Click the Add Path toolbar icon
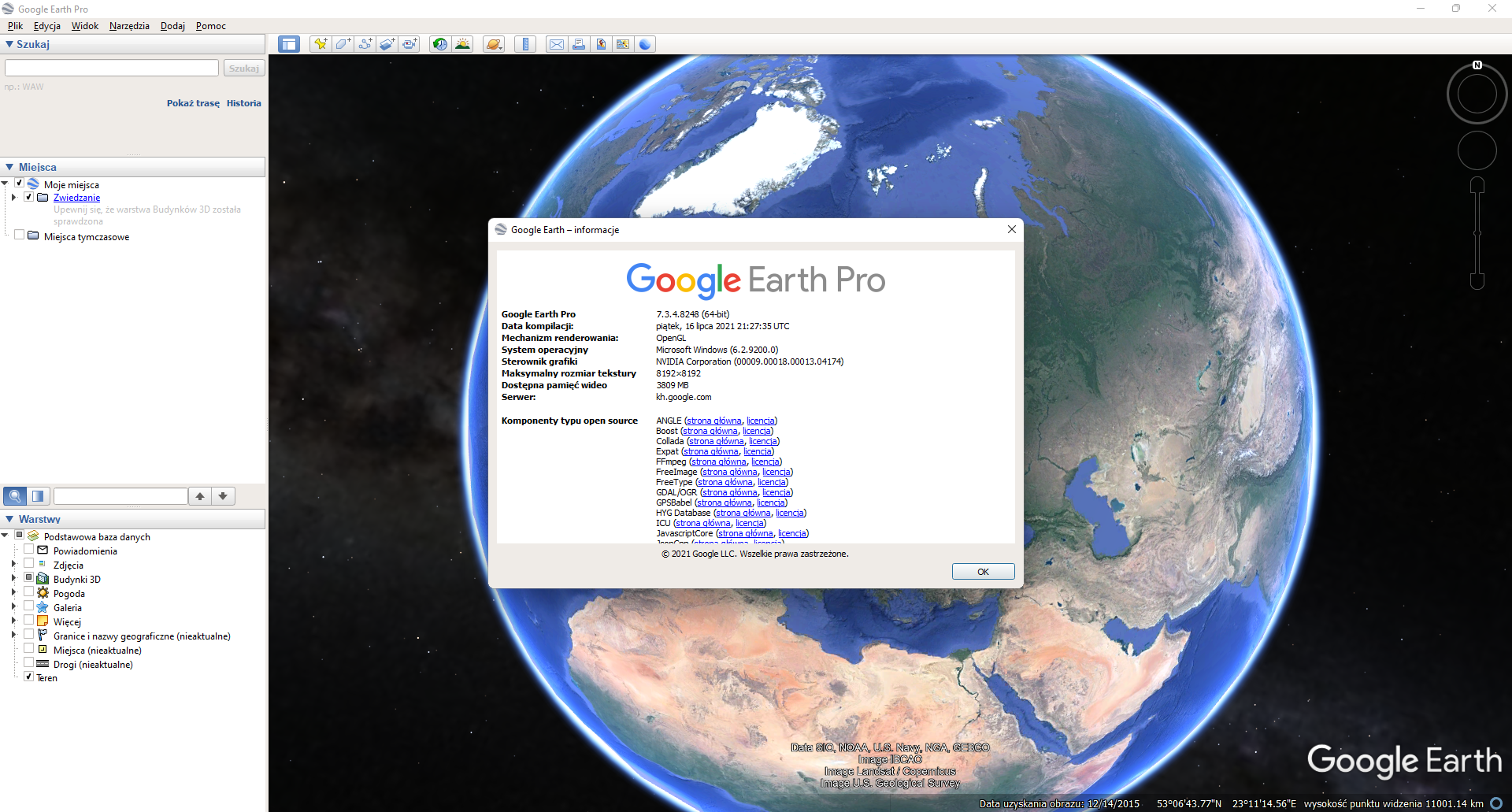The image size is (1512, 812). pyautogui.click(x=365, y=44)
